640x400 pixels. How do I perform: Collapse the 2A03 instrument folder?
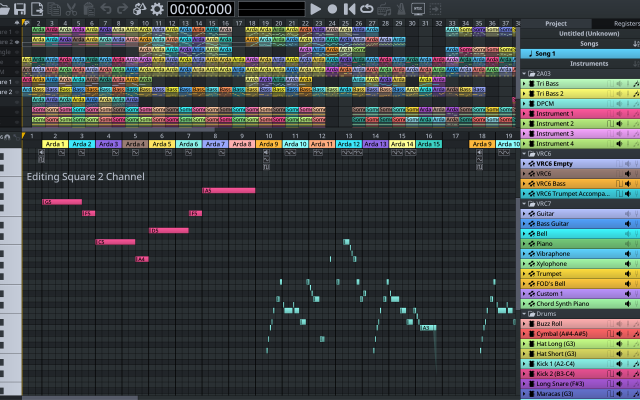[x=524, y=74]
